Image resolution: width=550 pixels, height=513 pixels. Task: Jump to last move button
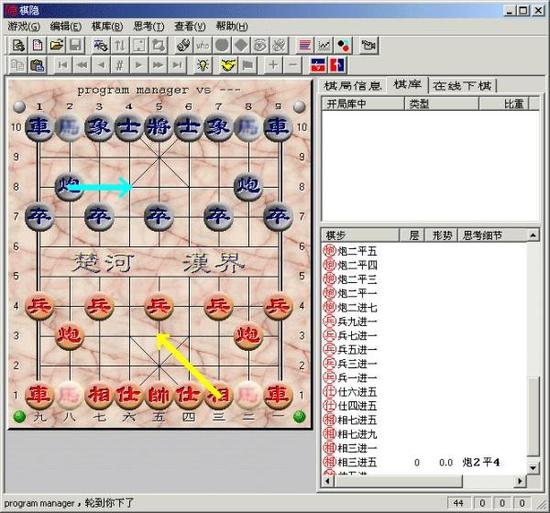[x=177, y=65]
